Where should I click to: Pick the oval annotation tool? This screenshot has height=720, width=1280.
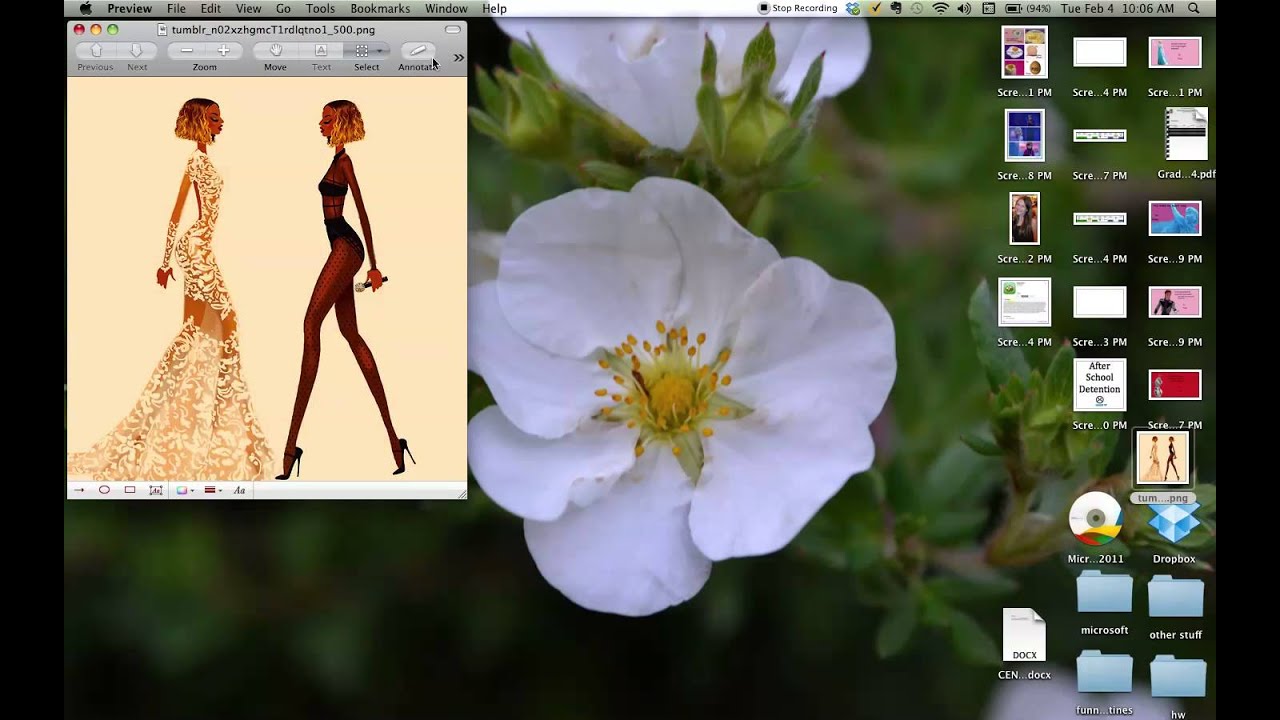(104, 490)
